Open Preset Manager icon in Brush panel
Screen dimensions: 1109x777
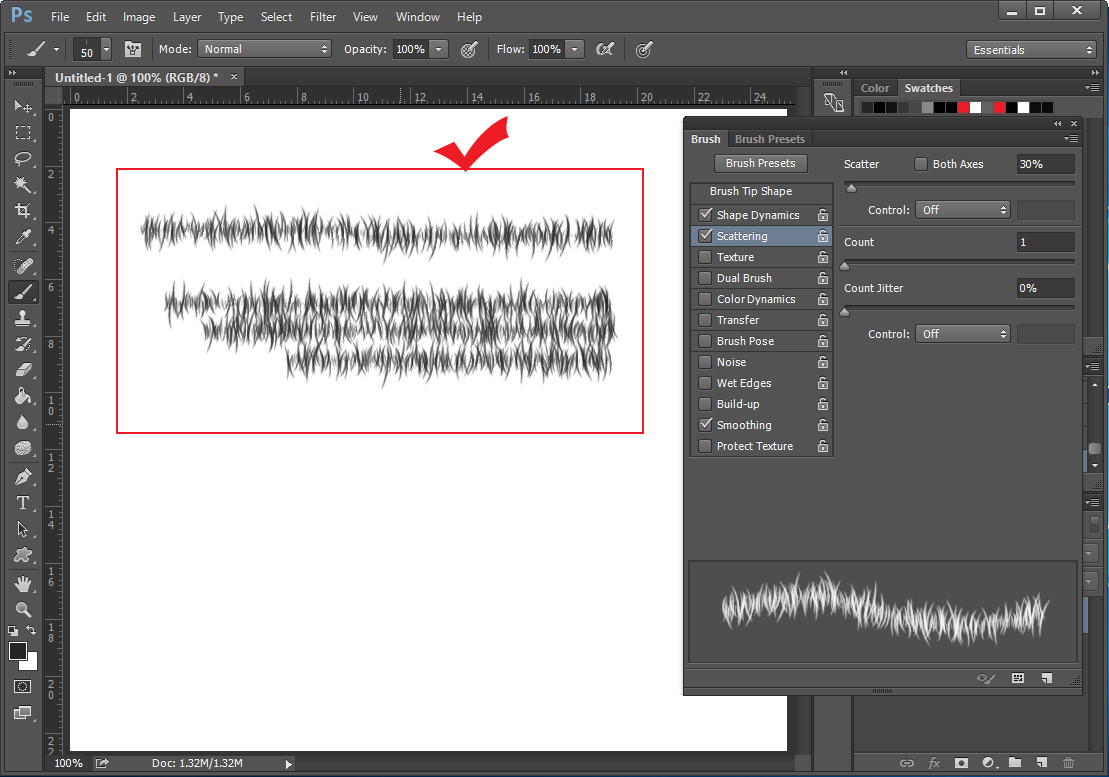pos(1018,678)
